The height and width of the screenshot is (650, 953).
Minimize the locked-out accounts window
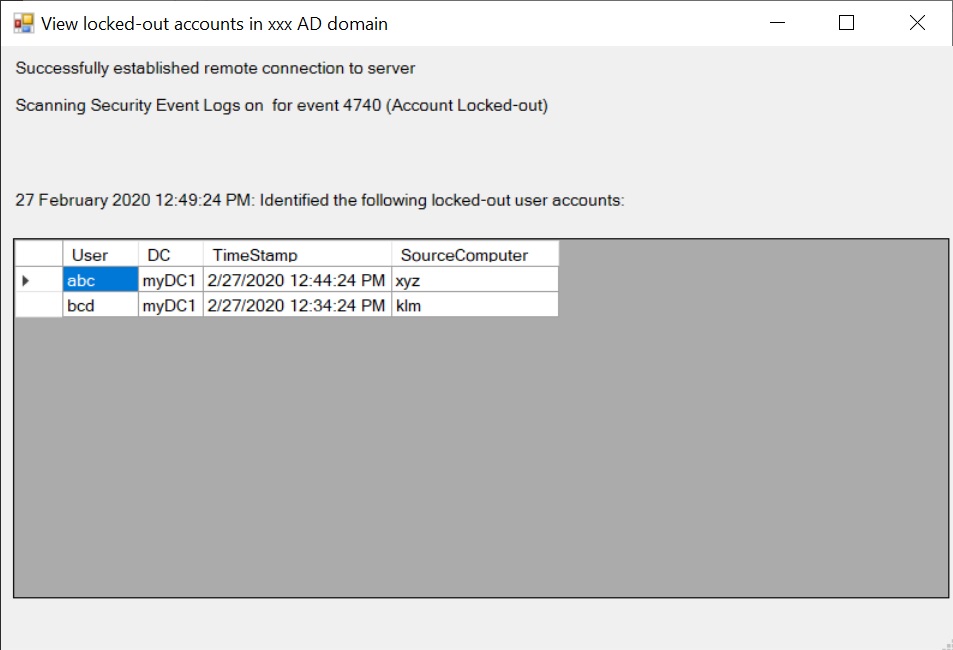tap(777, 23)
